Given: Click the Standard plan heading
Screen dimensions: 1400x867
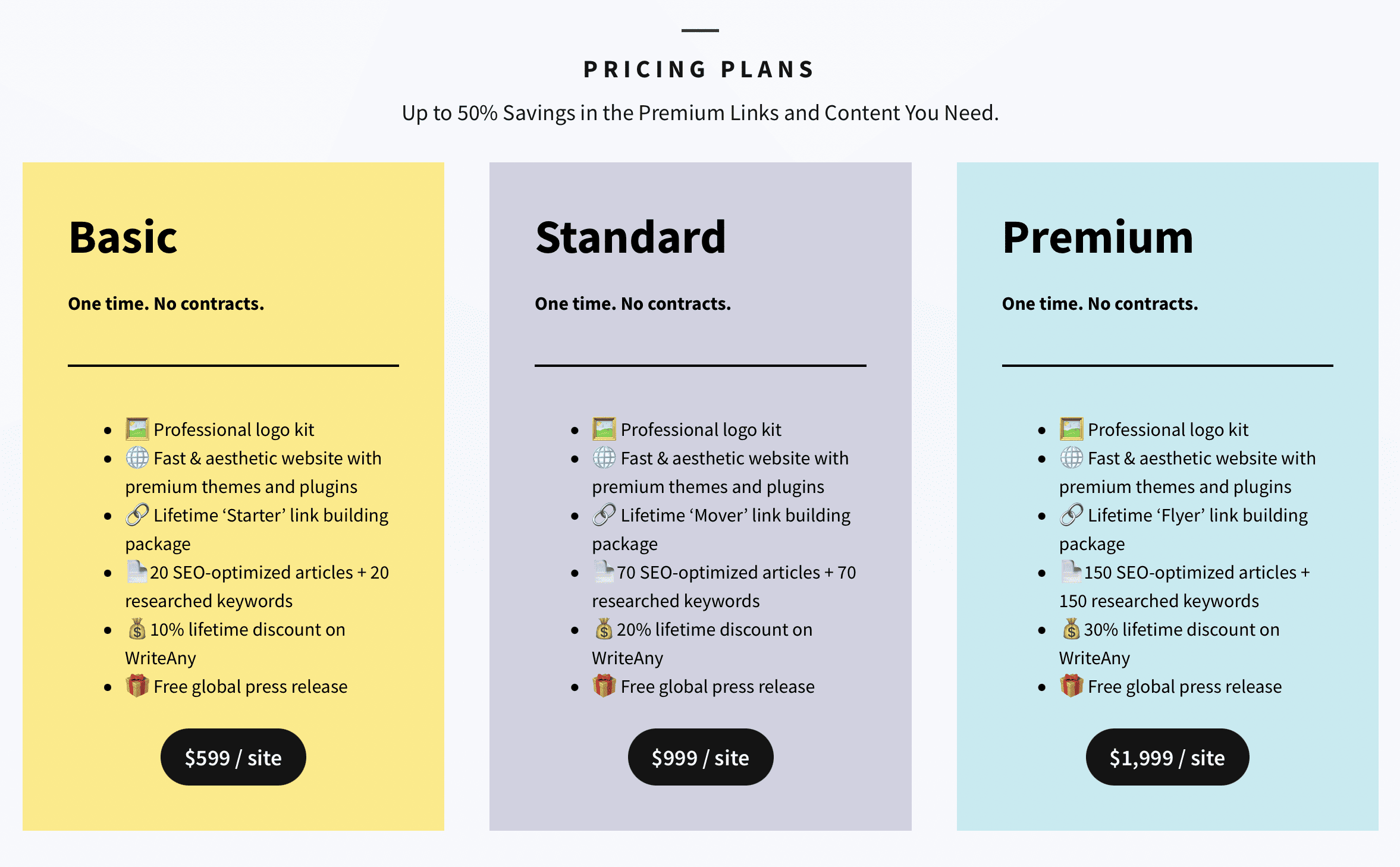Looking at the screenshot, I should [630, 237].
